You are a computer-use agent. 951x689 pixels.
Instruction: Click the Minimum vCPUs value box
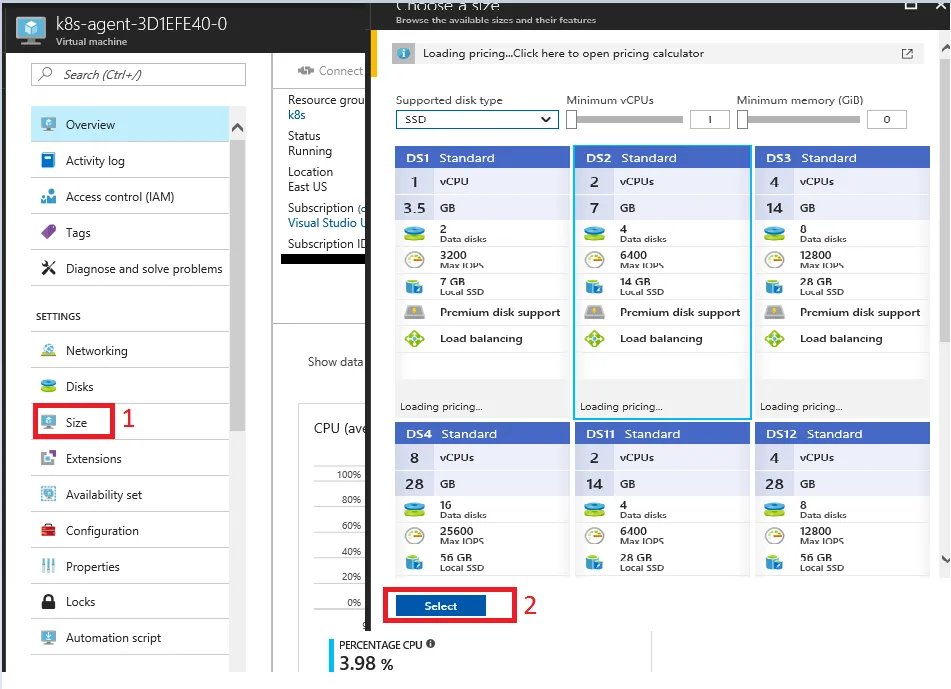click(x=710, y=119)
